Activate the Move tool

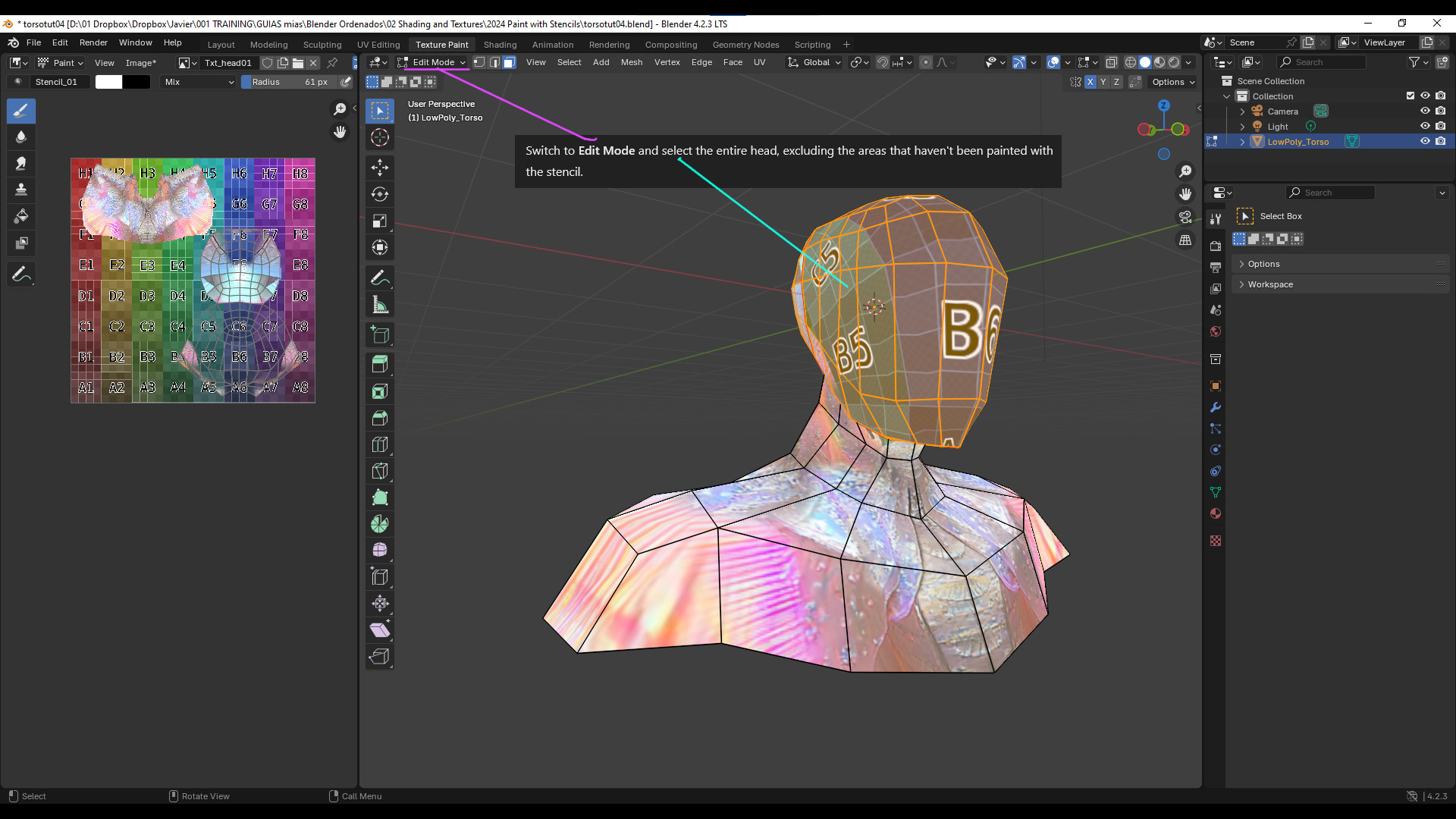pyautogui.click(x=380, y=168)
